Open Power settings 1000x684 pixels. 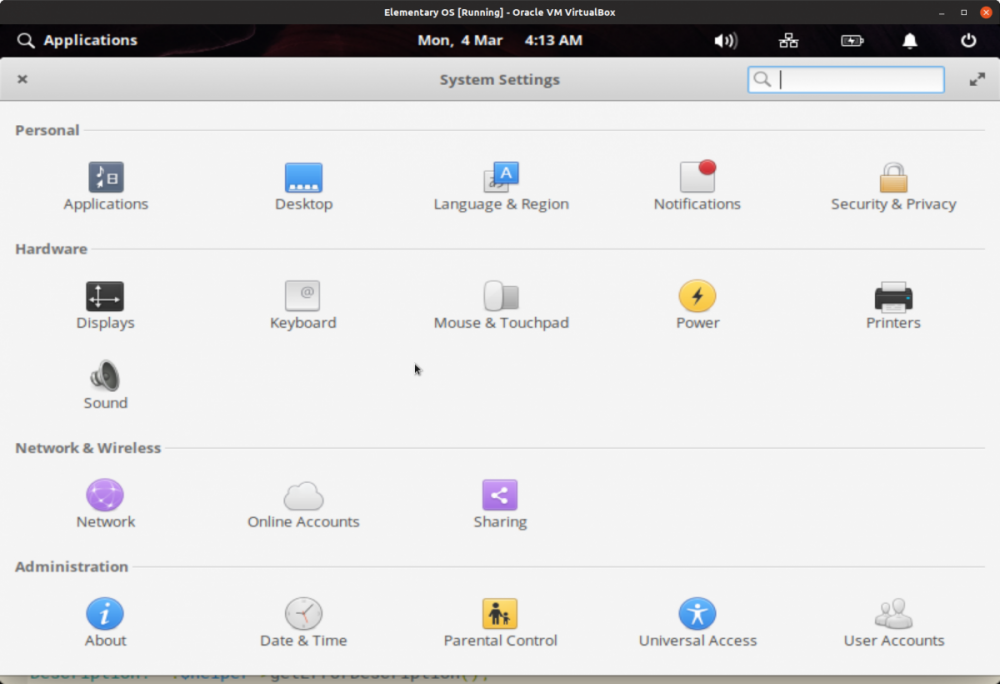697,304
